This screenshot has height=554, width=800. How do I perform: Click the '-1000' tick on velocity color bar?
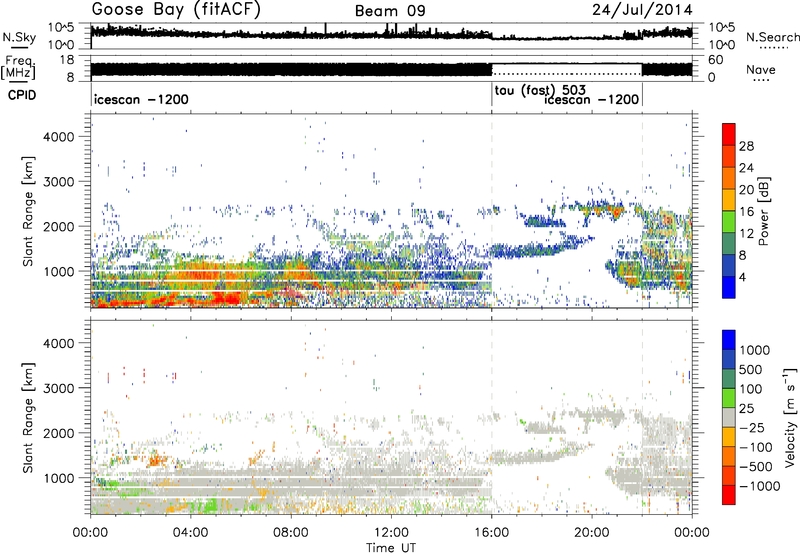coord(759,486)
